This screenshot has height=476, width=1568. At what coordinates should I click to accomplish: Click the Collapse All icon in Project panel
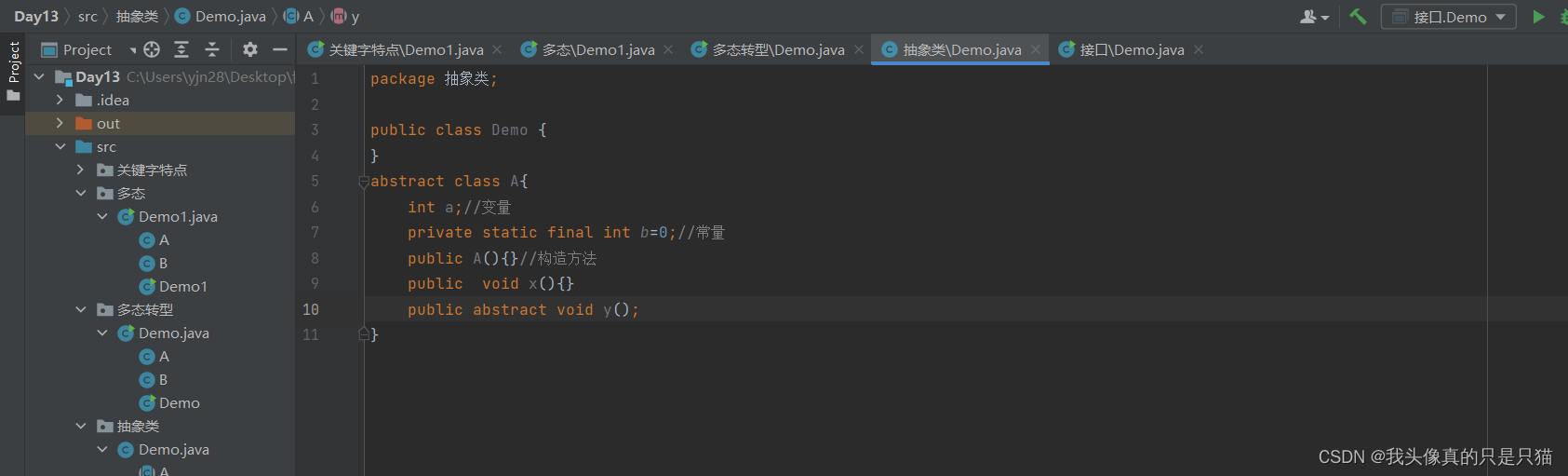tap(212, 49)
